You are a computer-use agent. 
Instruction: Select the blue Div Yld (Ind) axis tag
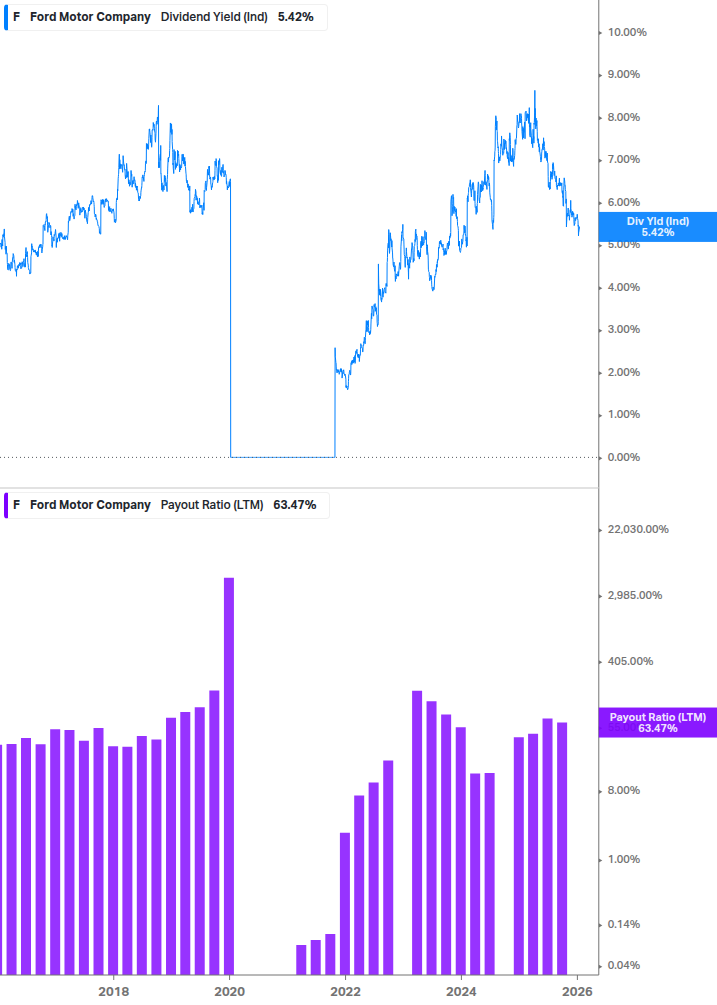pos(657,226)
